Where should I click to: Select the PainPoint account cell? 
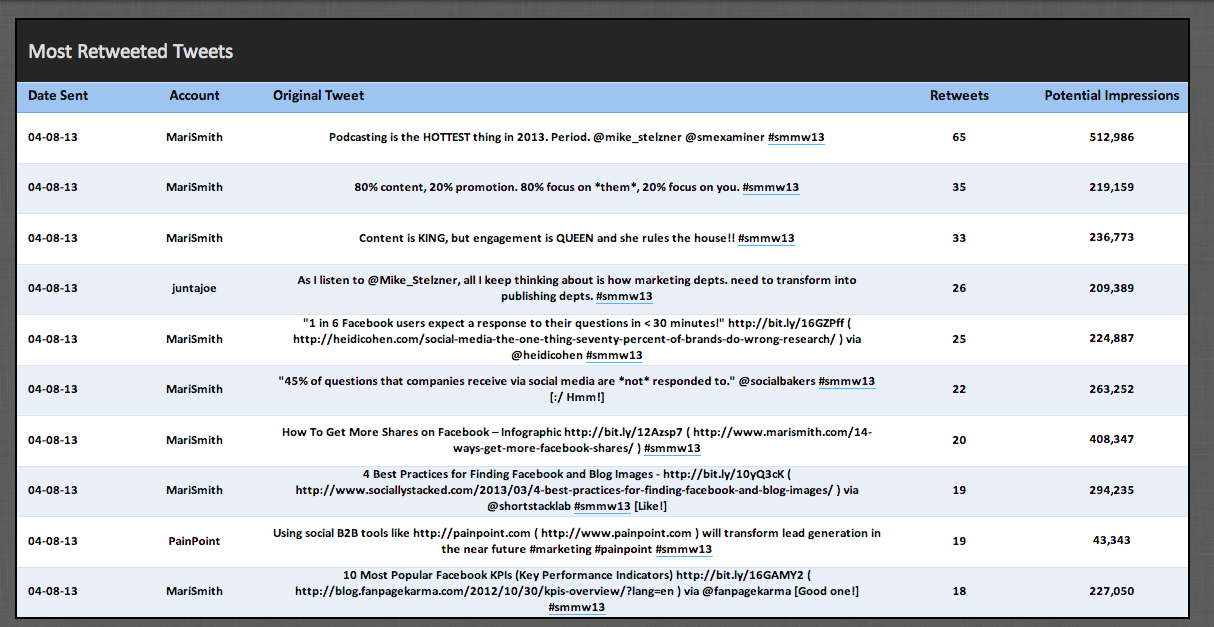(x=194, y=541)
